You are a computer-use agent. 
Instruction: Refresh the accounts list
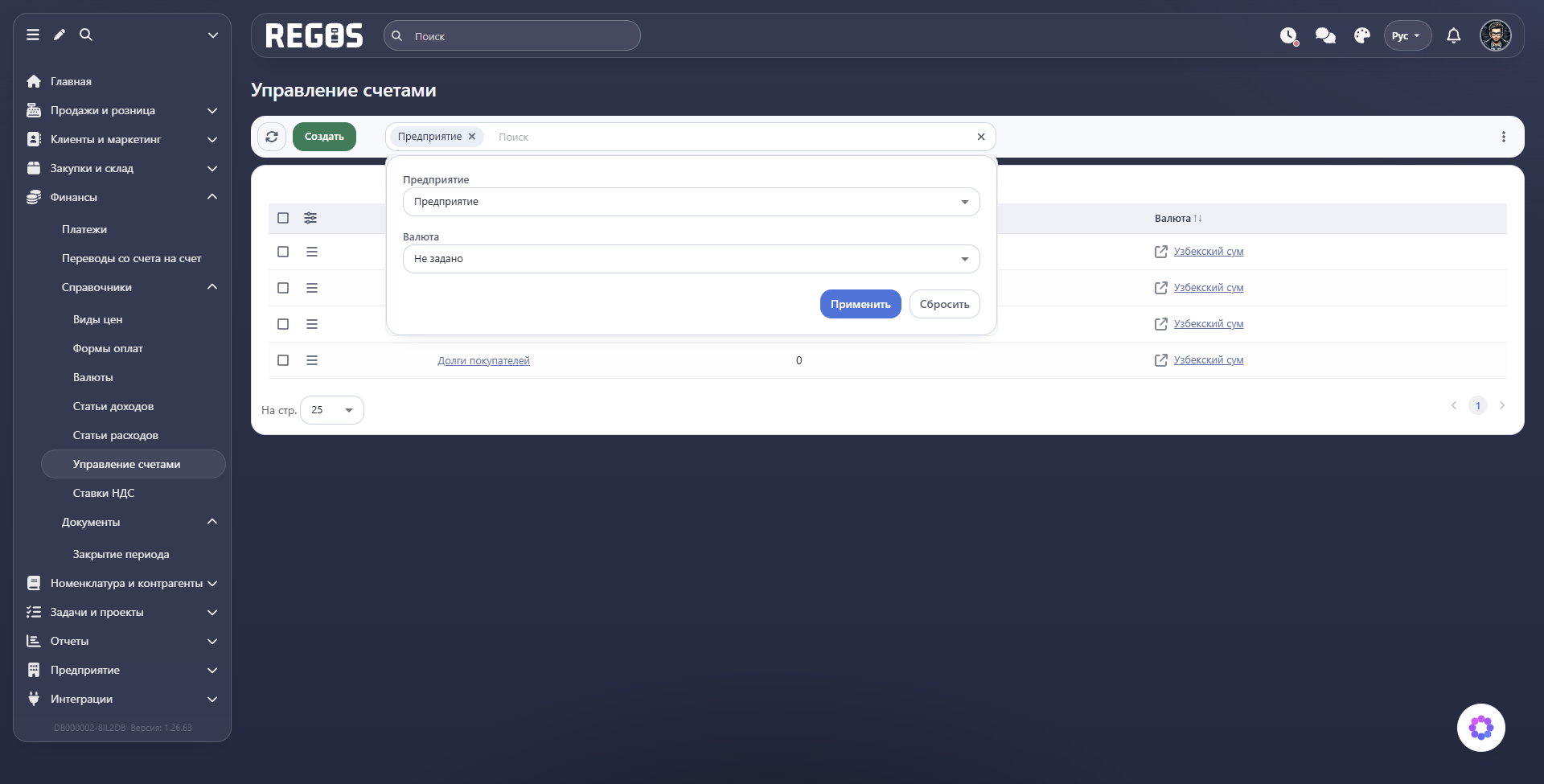[x=272, y=137]
